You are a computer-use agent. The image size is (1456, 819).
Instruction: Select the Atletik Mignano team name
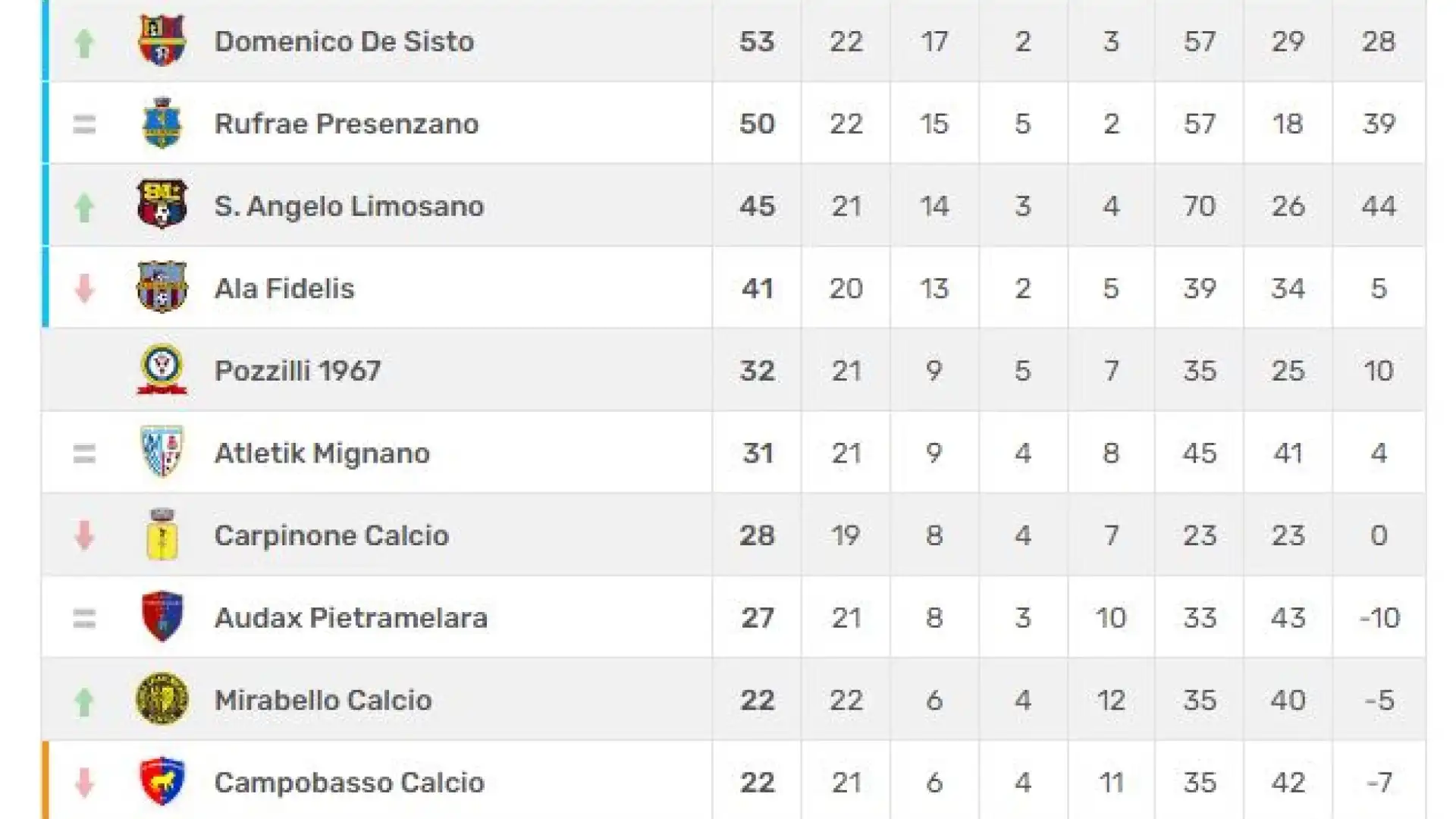322,453
